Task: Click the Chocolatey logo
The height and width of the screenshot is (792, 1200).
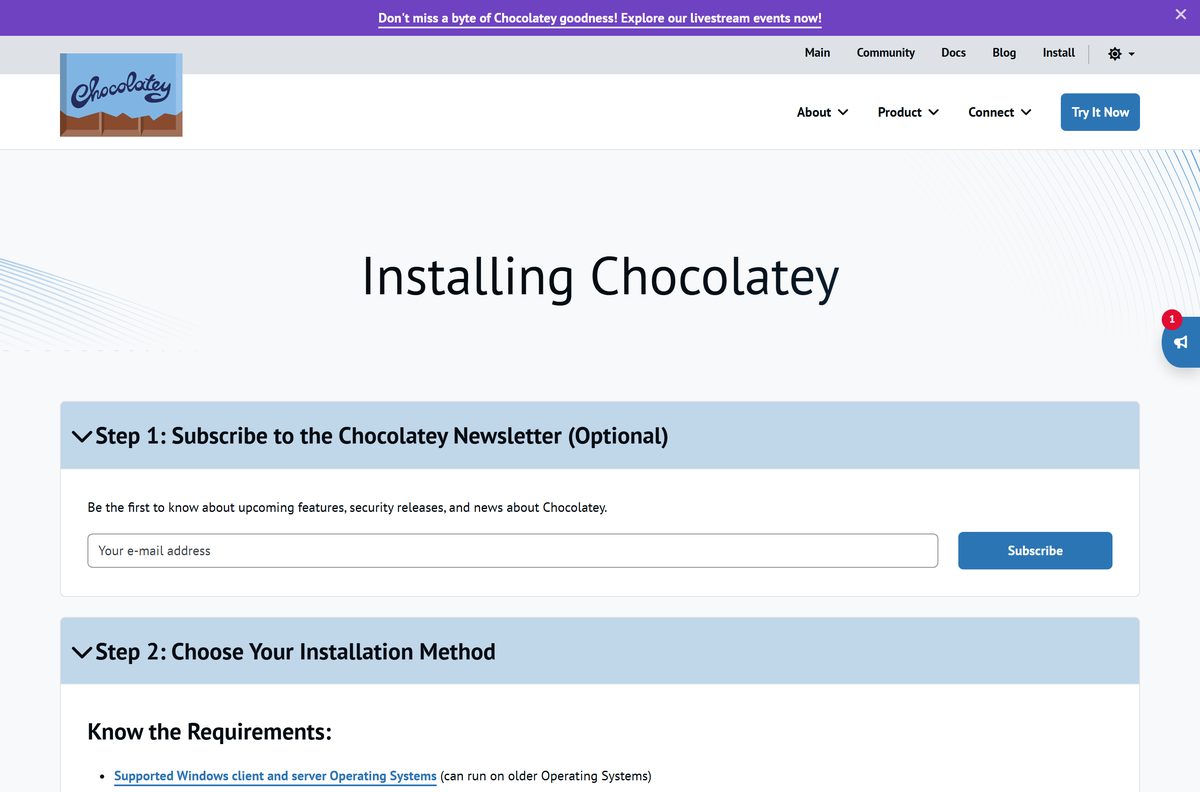Action: coord(121,95)
